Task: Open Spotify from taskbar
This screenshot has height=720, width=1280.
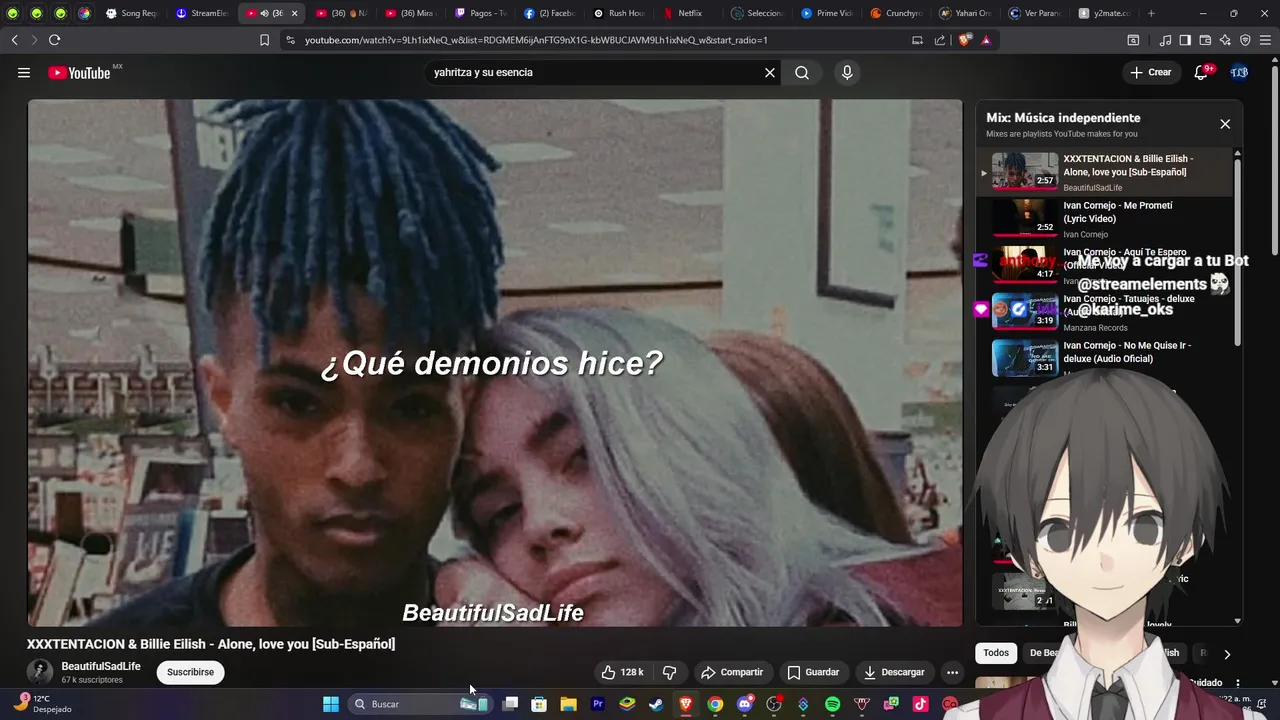Action: [x=832, y=704]
